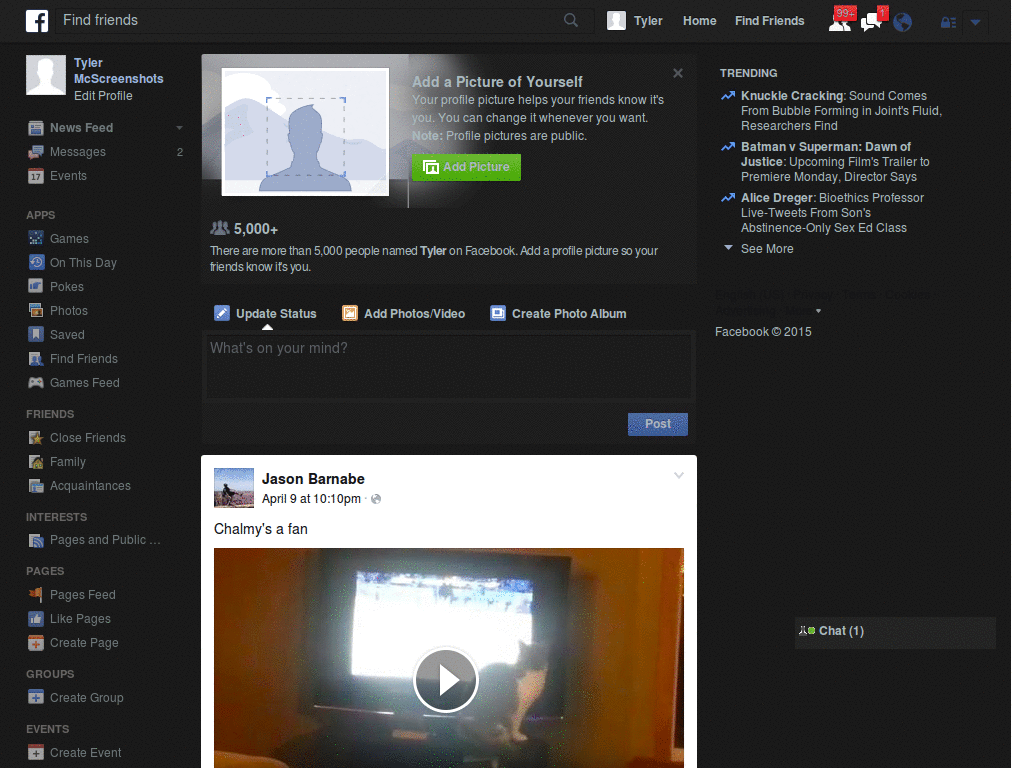The image size is (1024, 768).
Task: Open Tyler McScreenshots profile name link
Action: point(118,71)
